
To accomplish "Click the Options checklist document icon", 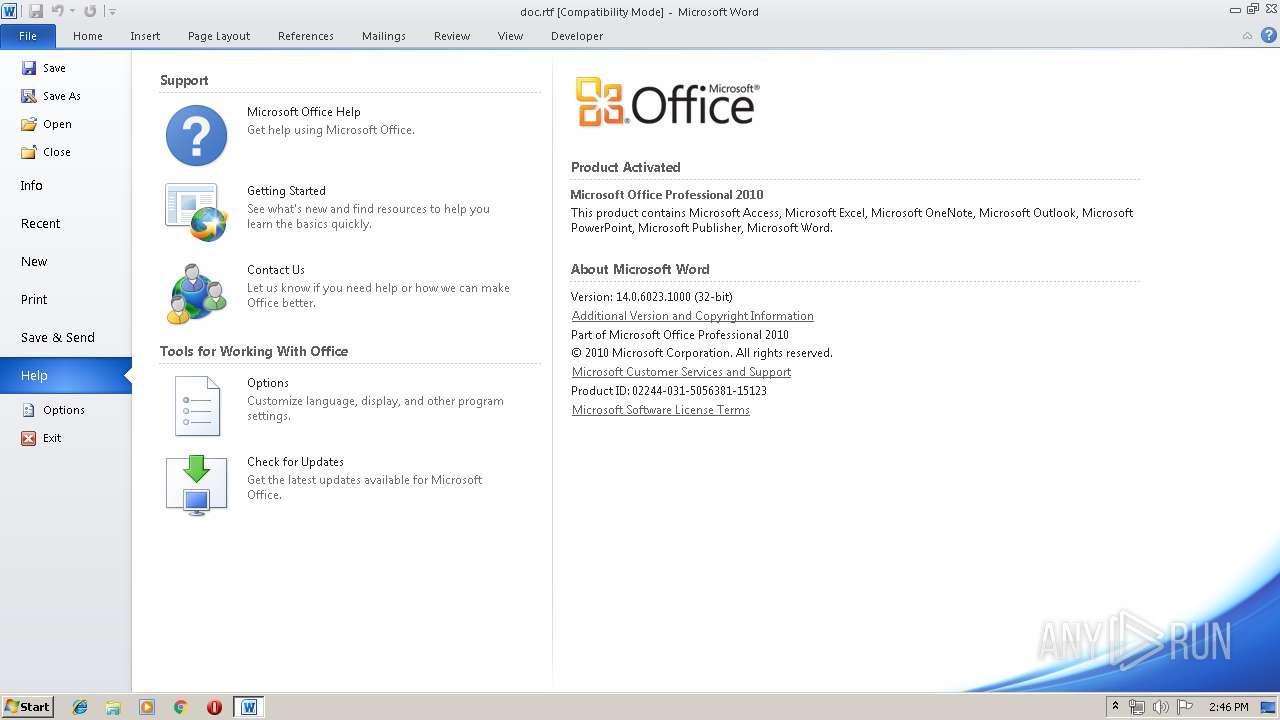I will point(197,406).
